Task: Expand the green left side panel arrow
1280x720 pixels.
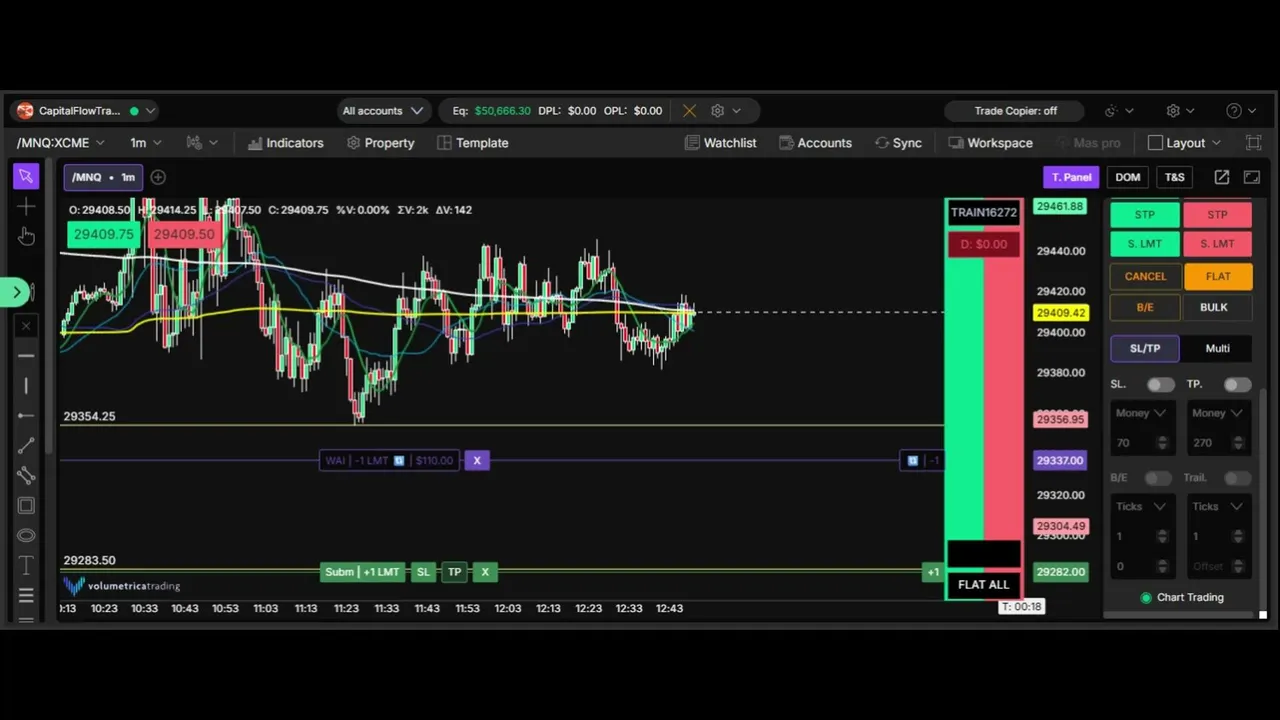Action: tap(16, 292)
